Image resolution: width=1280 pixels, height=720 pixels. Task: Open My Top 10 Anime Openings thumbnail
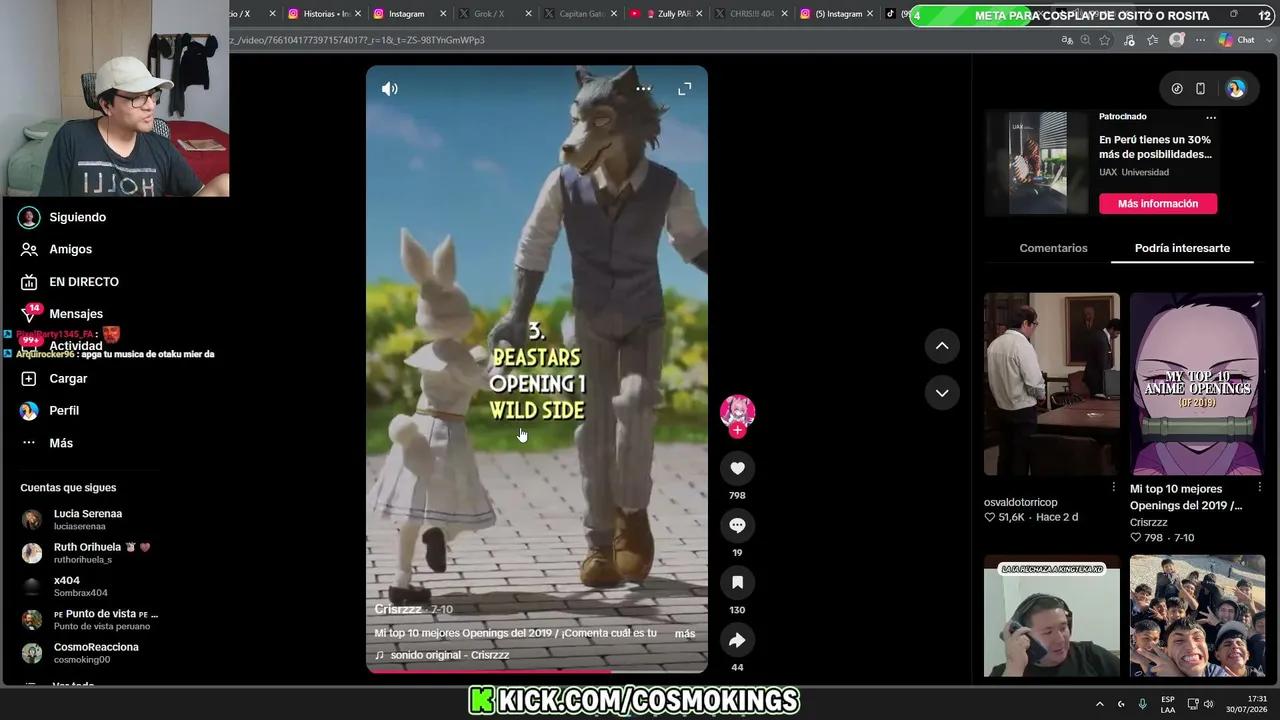(x=1197, y=384)
